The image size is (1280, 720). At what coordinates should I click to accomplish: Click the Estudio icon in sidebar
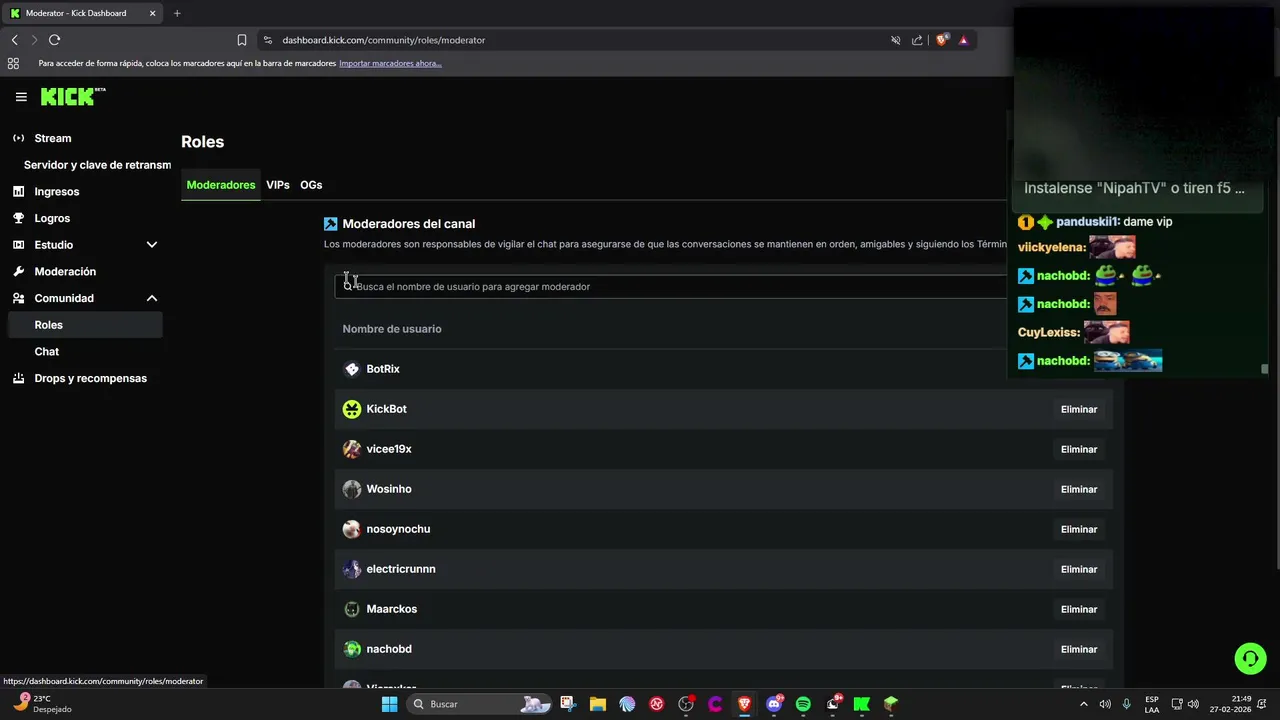tap(18, 244)
